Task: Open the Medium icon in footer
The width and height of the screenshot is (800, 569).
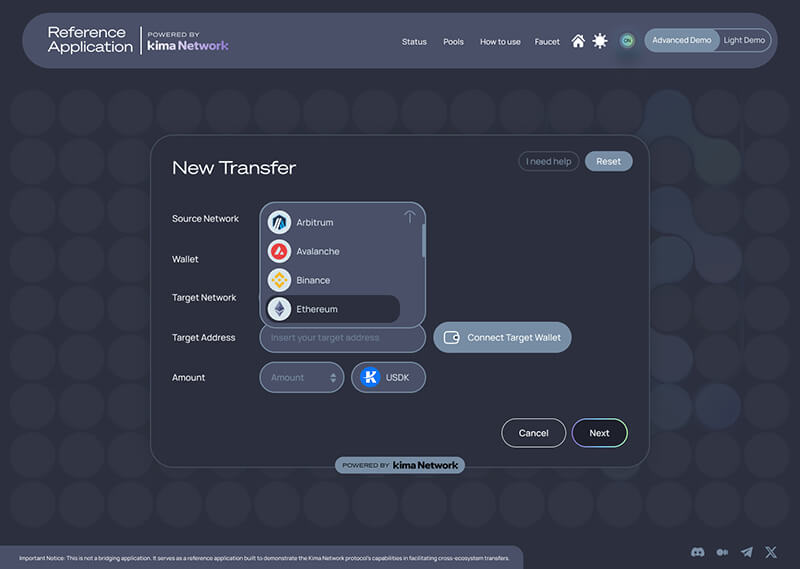Action: point(722,552)
